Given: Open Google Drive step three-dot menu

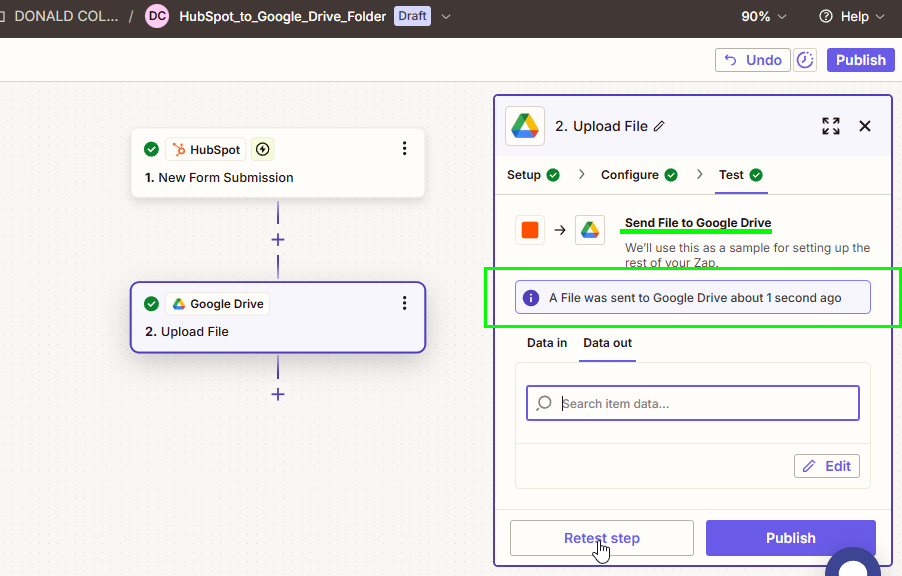Looking at the screenshot, I should (x=404, y=303).
